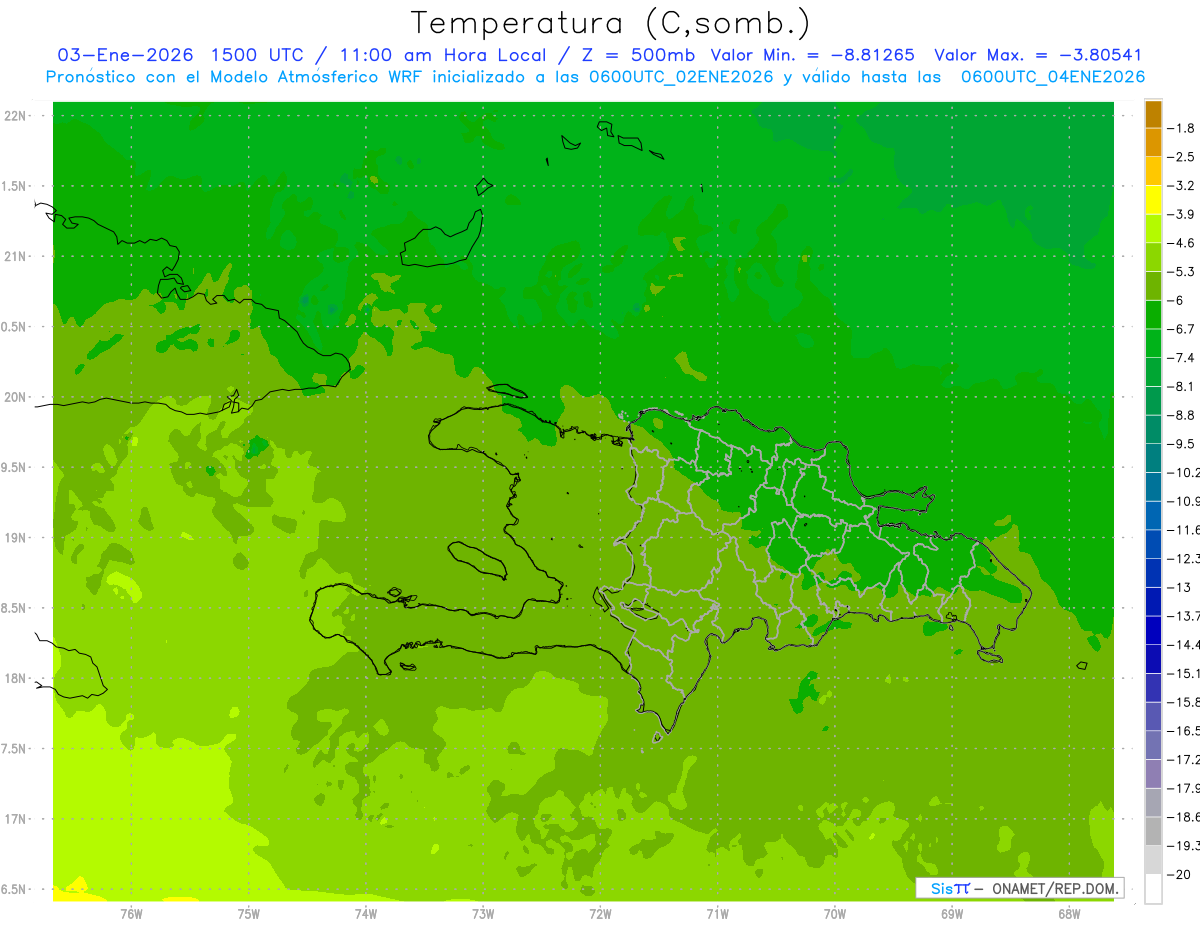Click the '-4.6' colorbar value
This screenshot has width=1200, height=927.
point(1182,243)
